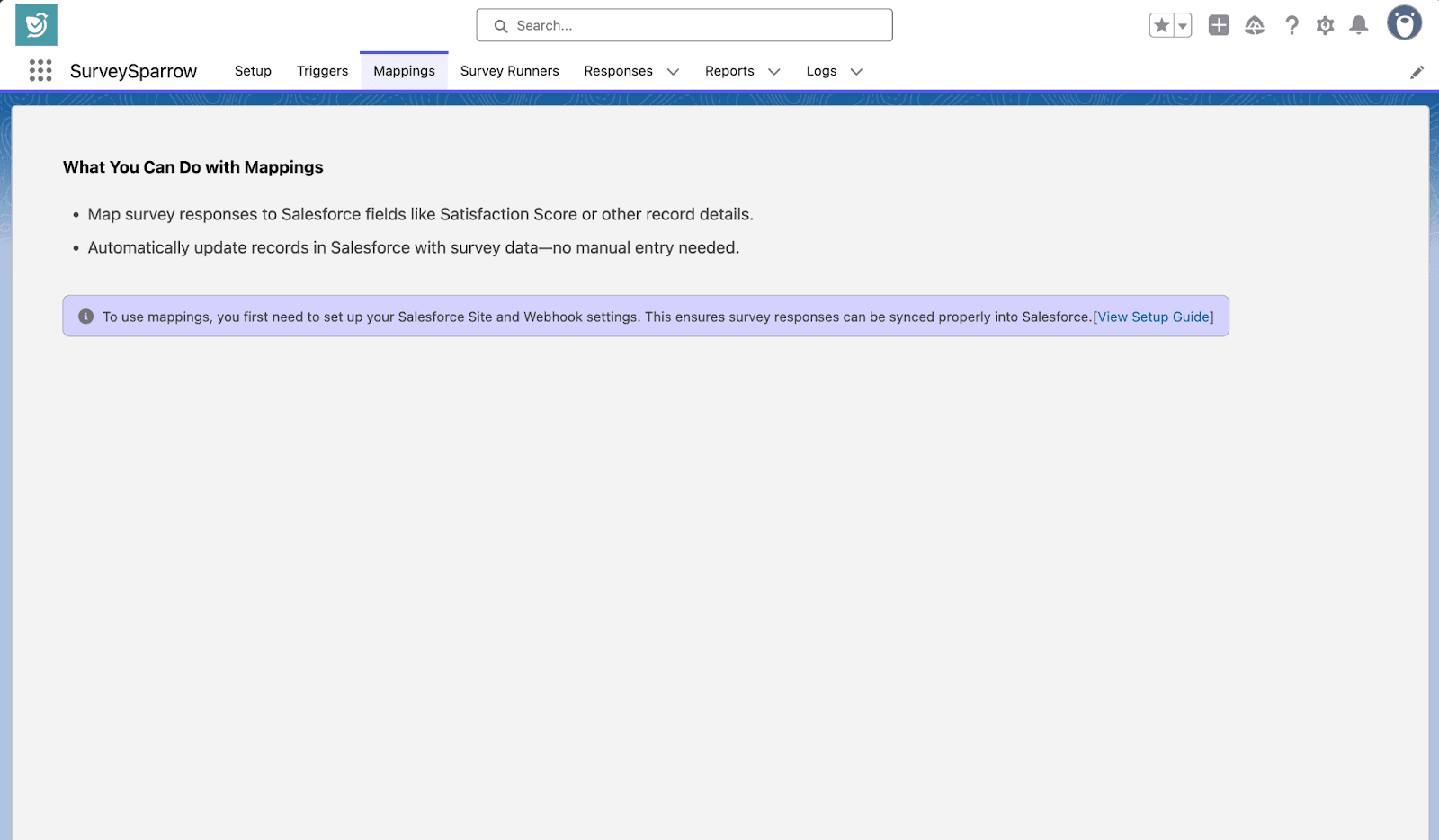Open the Setup gear icon
The image size is (1439, 840).
pos(1325,25)
